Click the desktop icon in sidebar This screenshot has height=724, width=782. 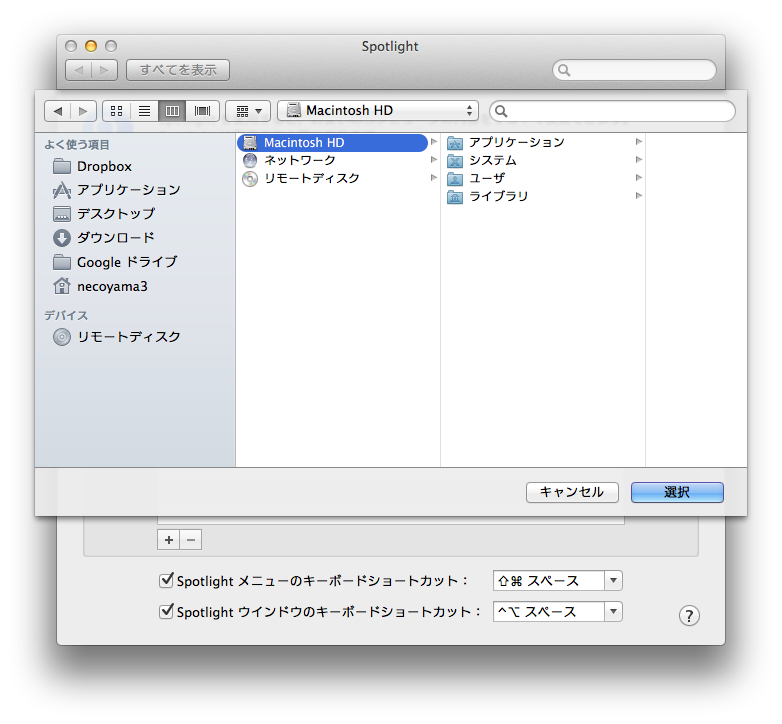coord(62,214)
